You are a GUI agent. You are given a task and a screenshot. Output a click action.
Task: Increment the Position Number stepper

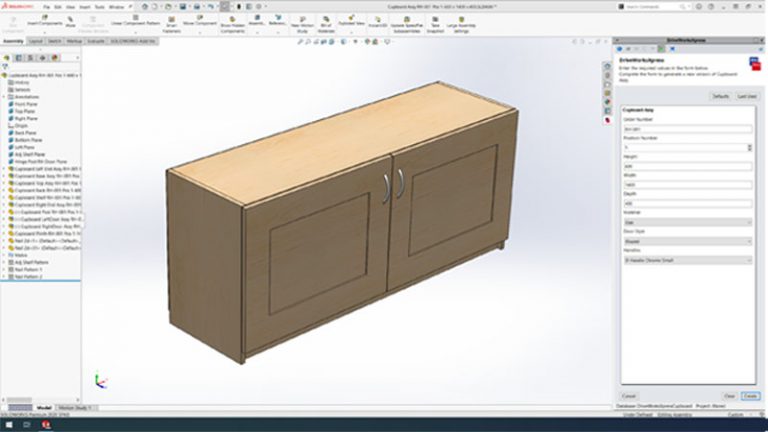[x=749, y=145]
